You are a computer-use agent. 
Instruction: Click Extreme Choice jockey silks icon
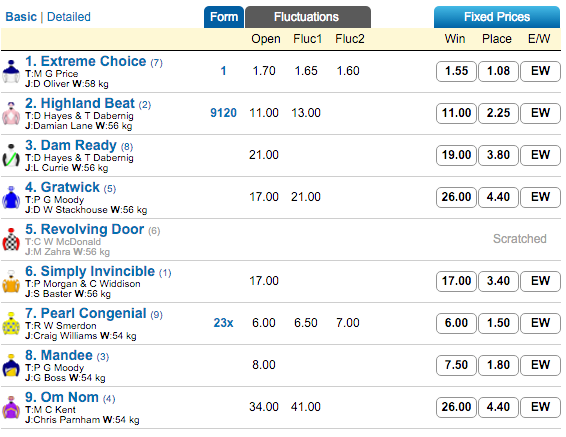coord(11,71)
